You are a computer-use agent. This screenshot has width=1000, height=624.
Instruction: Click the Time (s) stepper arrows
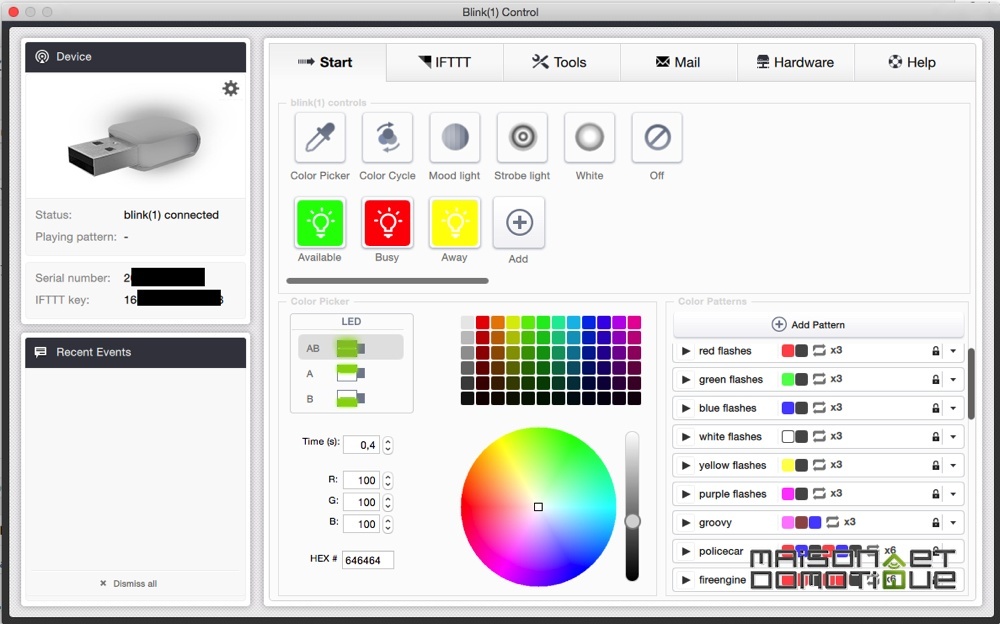(388, 445)
